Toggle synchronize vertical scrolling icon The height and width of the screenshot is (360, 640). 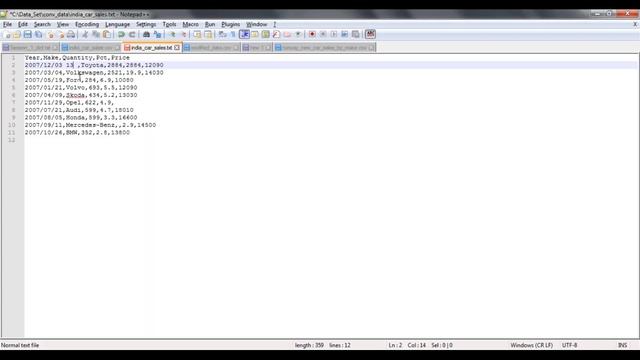[x=197, y=34]
